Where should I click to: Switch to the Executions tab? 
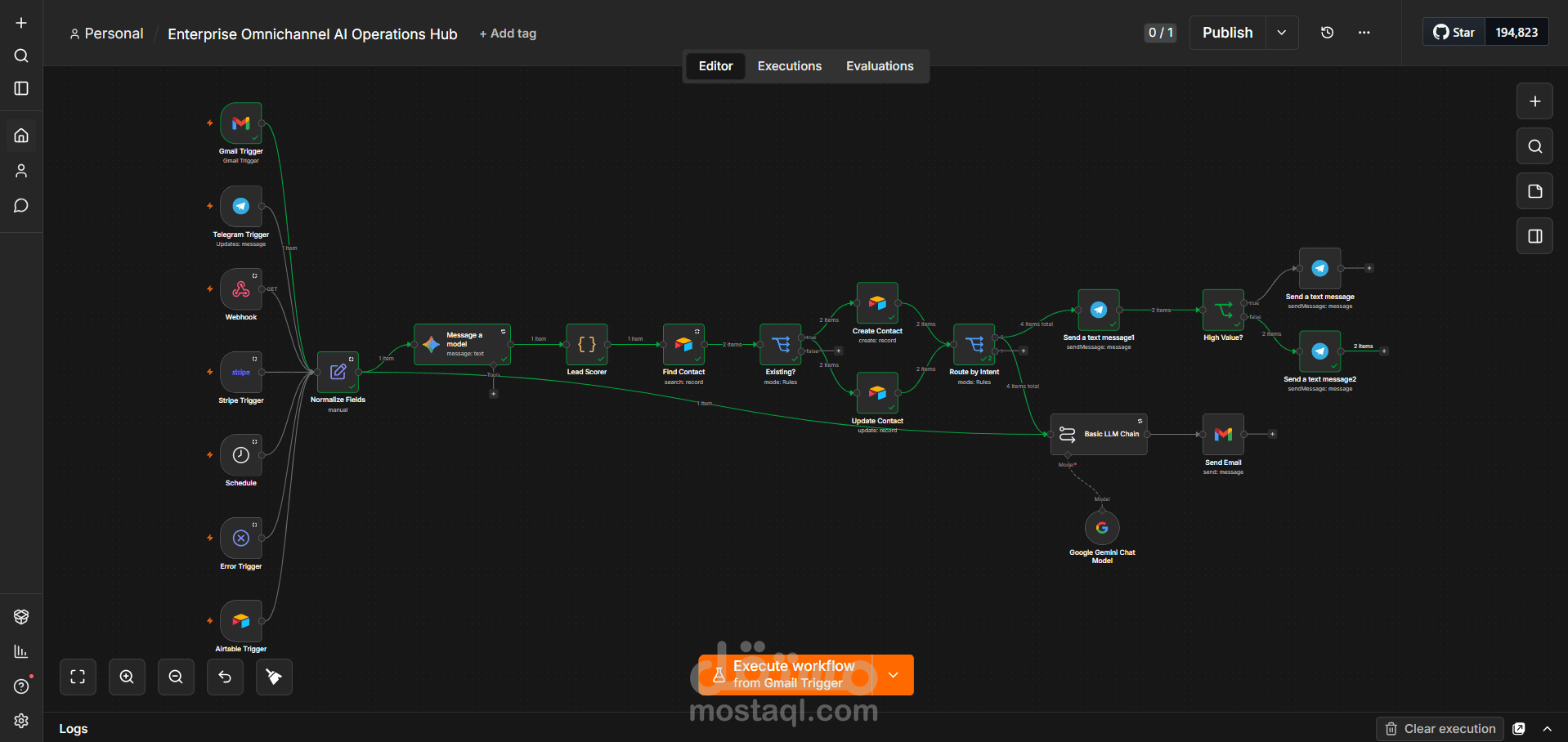(x=790, y=66)
